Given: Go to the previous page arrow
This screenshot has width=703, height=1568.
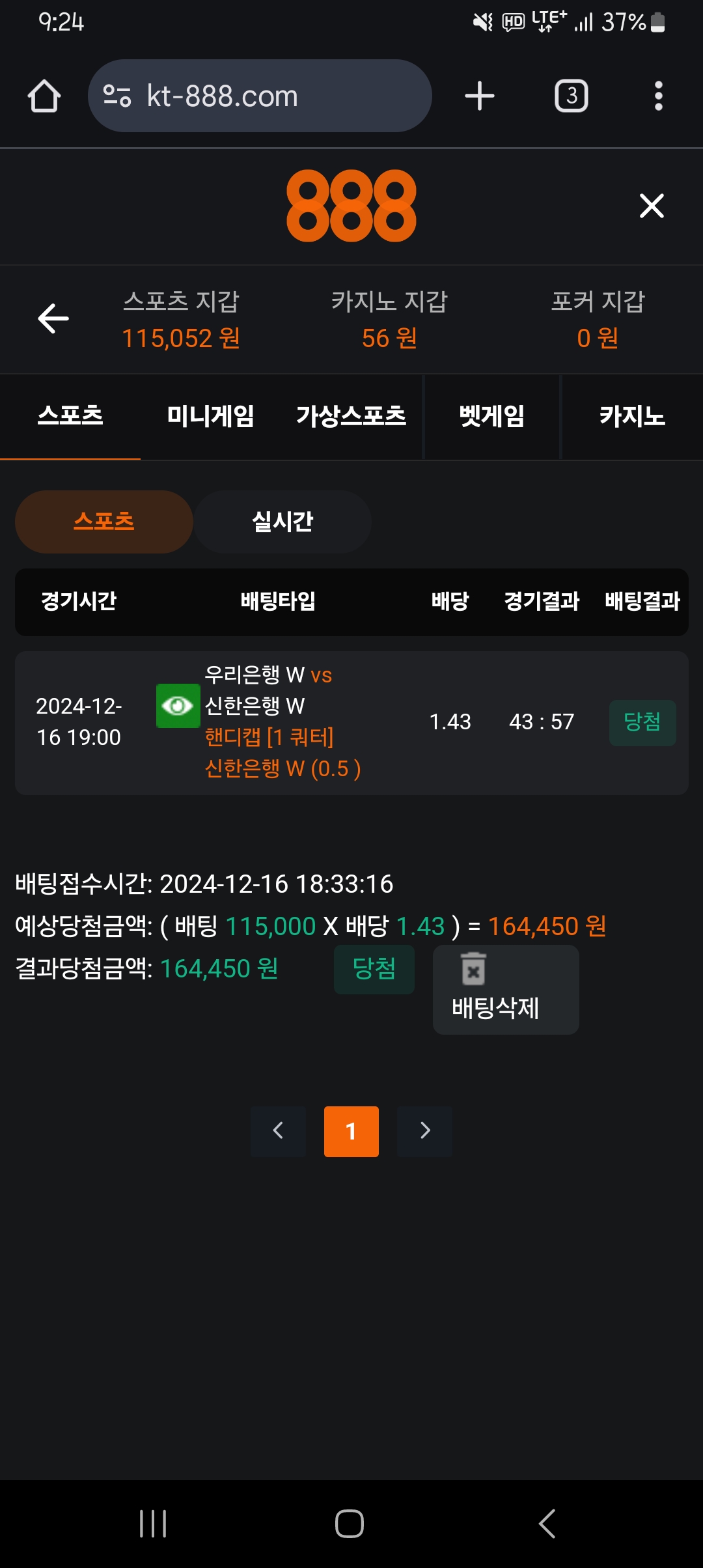Looking at the screenshot, I should pos(278,1131).
